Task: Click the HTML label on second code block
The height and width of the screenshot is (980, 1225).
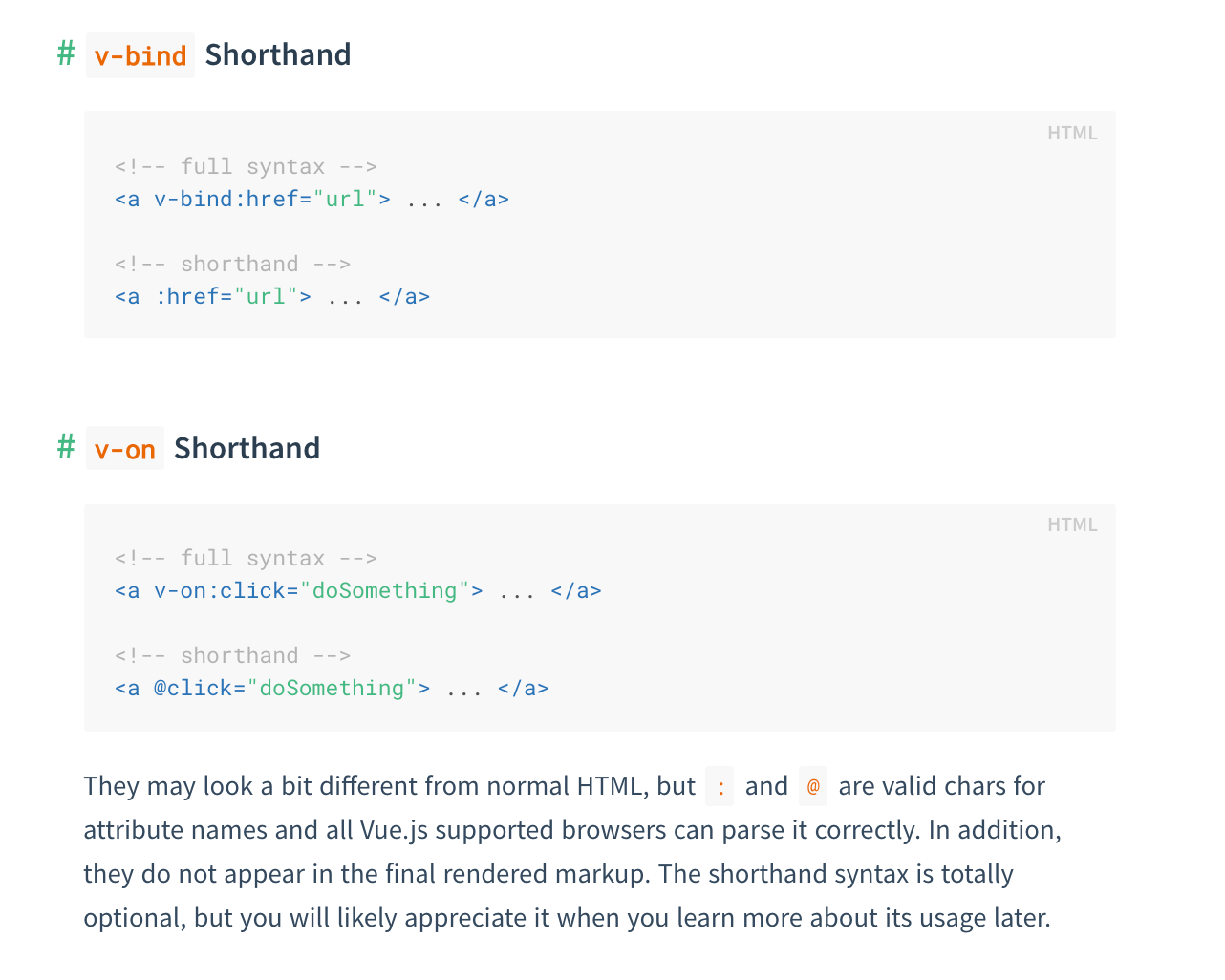Action: (x=1072, y=524)
